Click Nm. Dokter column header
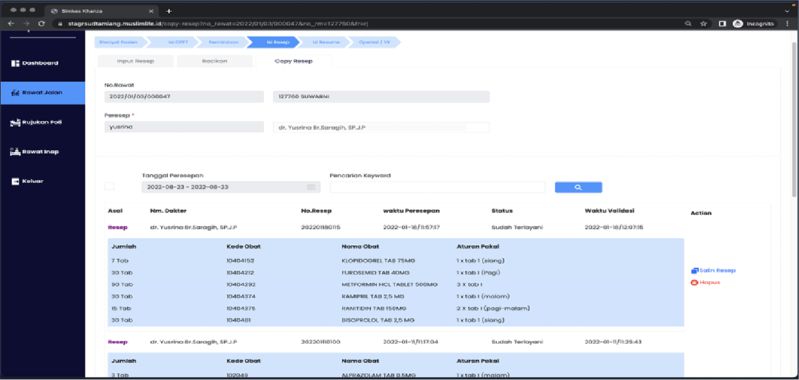The image size is (799, 380). (167, 211)
